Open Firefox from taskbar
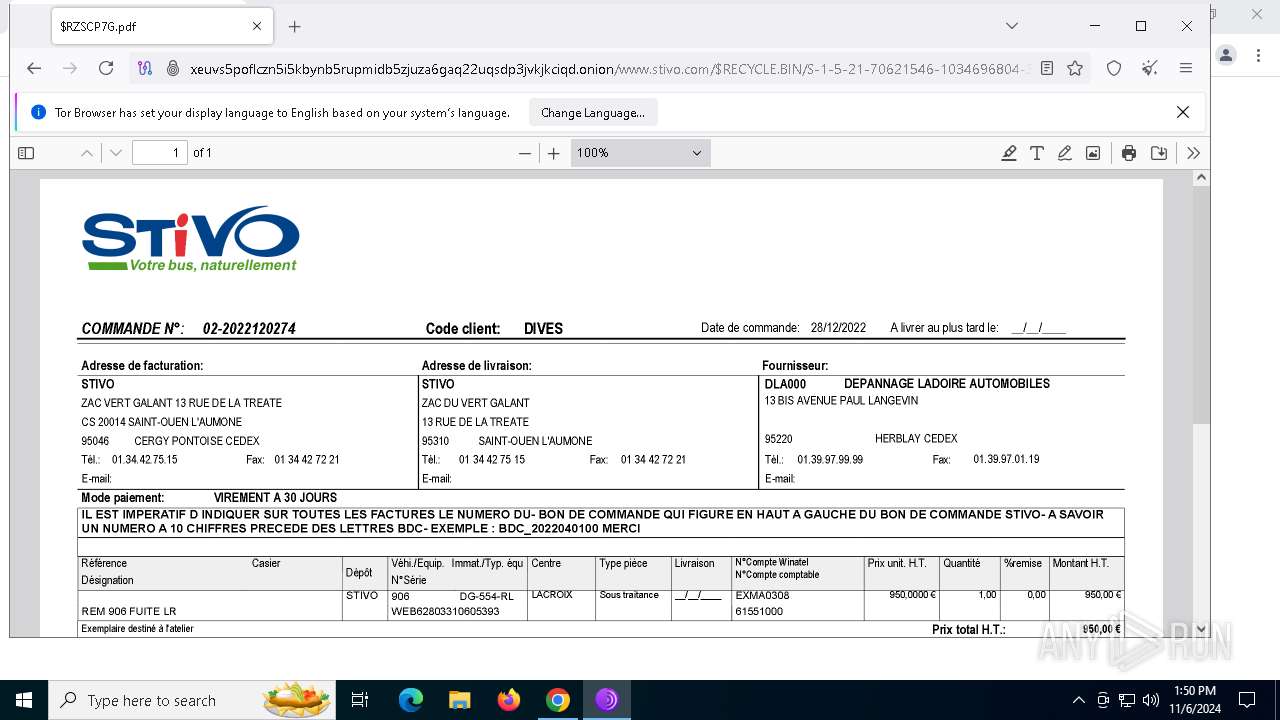Viewport: 1280px width, 720px height. [509, 700]
